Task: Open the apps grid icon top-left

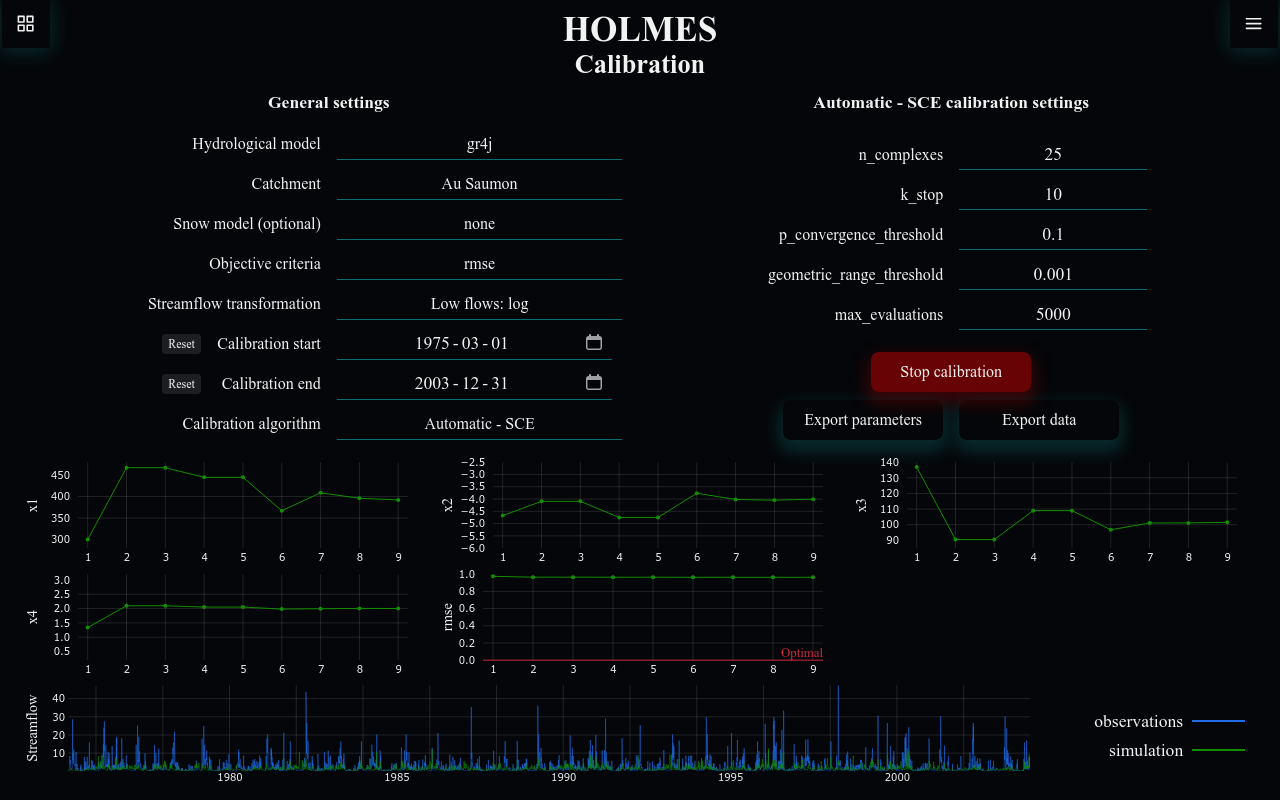Action: click(25, 24)
